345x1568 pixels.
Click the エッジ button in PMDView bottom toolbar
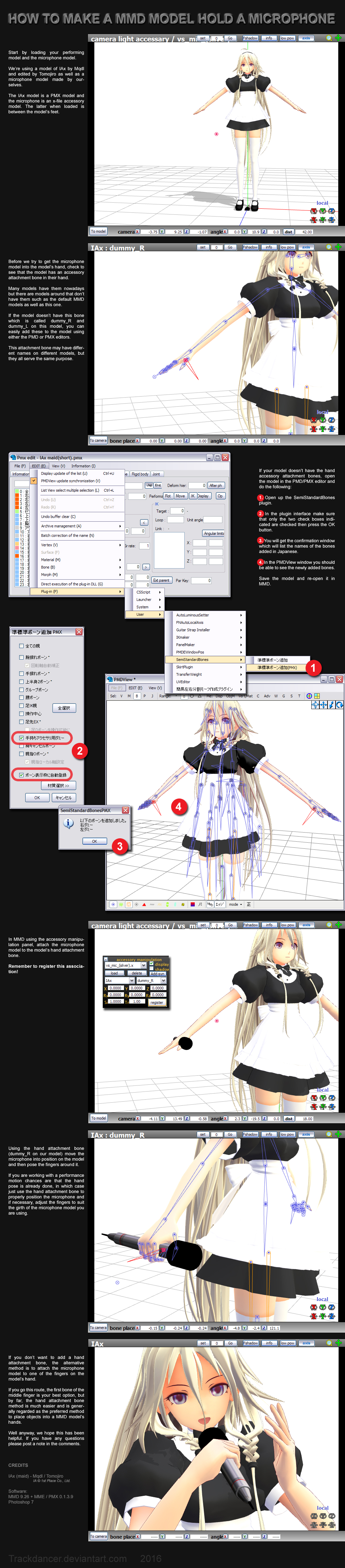pos(220,904)
